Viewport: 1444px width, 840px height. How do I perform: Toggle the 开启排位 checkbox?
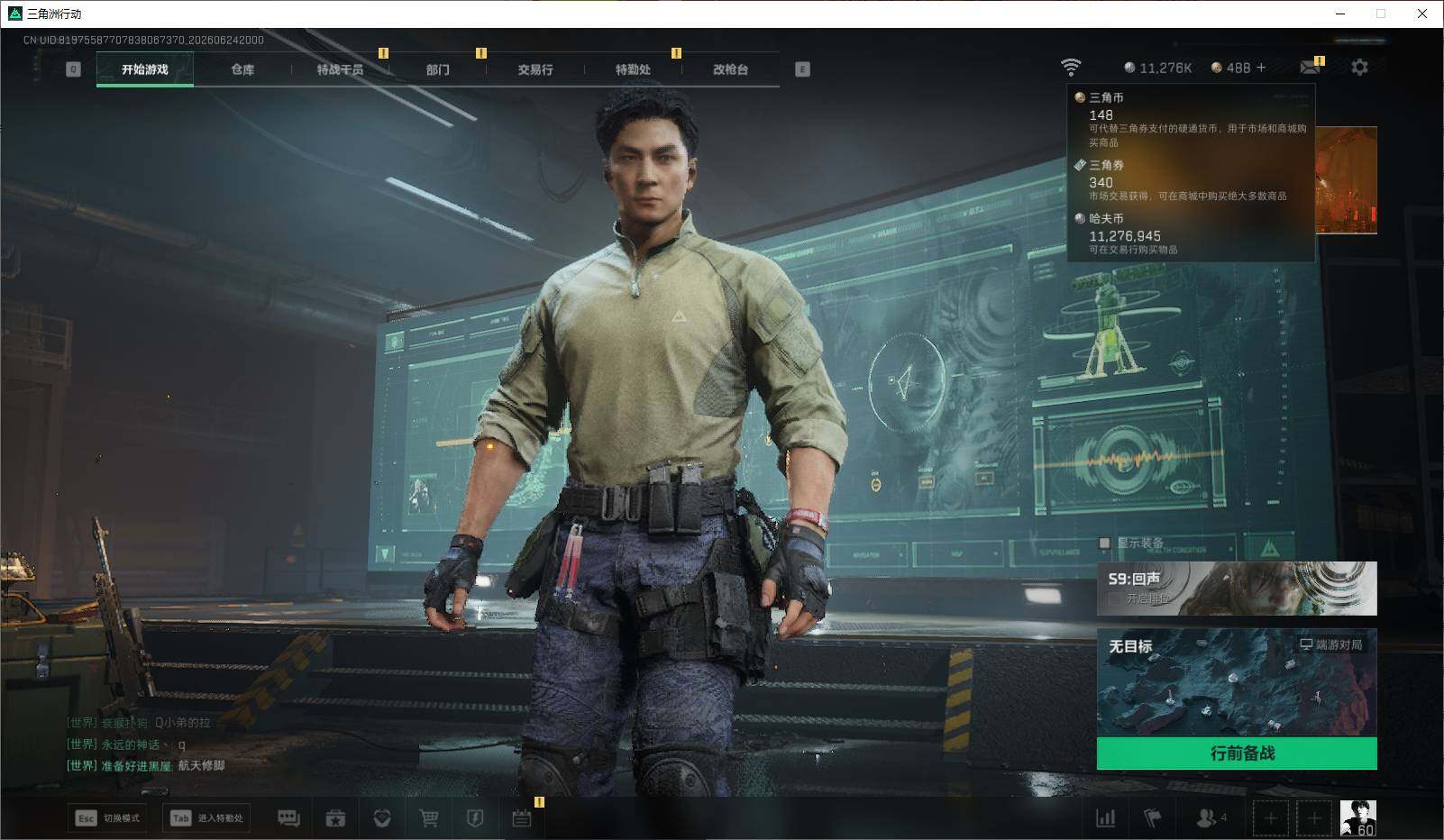[x=1114, y=598]
